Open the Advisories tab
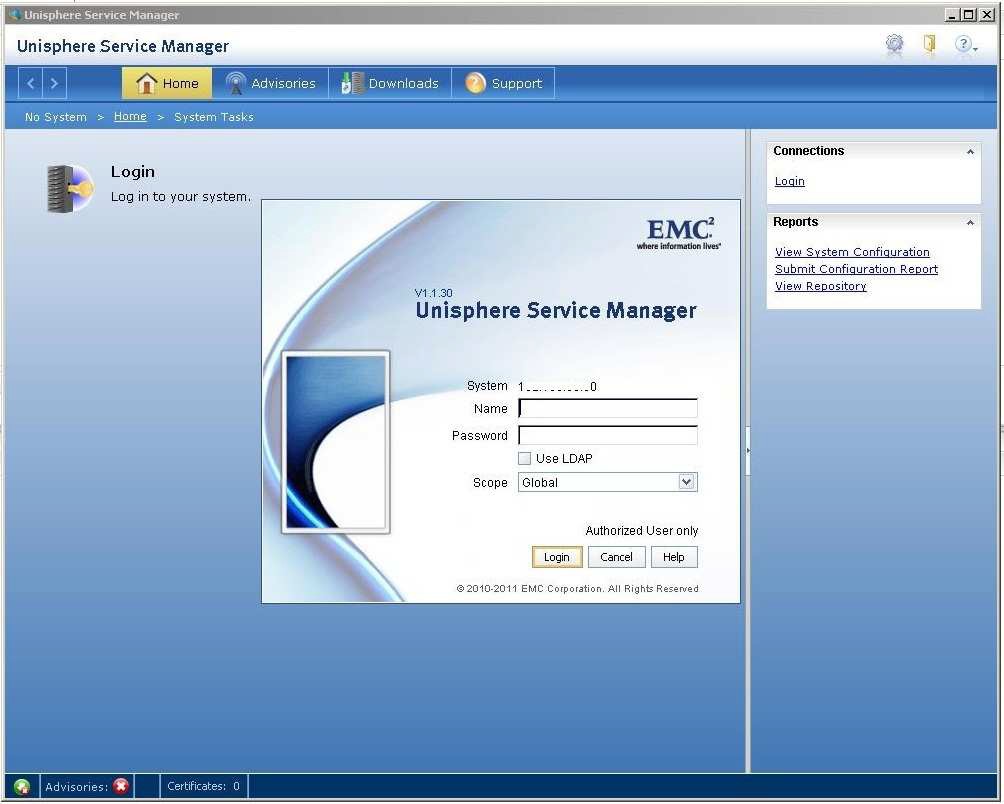This screenshot has height=804, width=1004. click(270, 83)
